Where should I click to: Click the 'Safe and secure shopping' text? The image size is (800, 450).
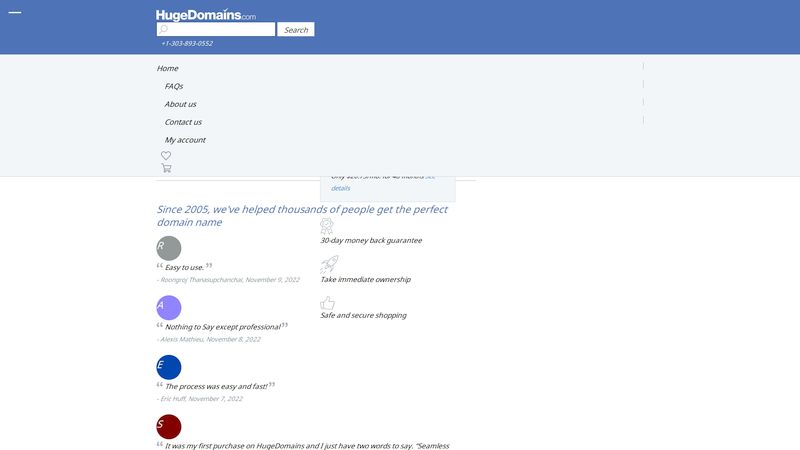pyautogui.click(x=363, y=315)
